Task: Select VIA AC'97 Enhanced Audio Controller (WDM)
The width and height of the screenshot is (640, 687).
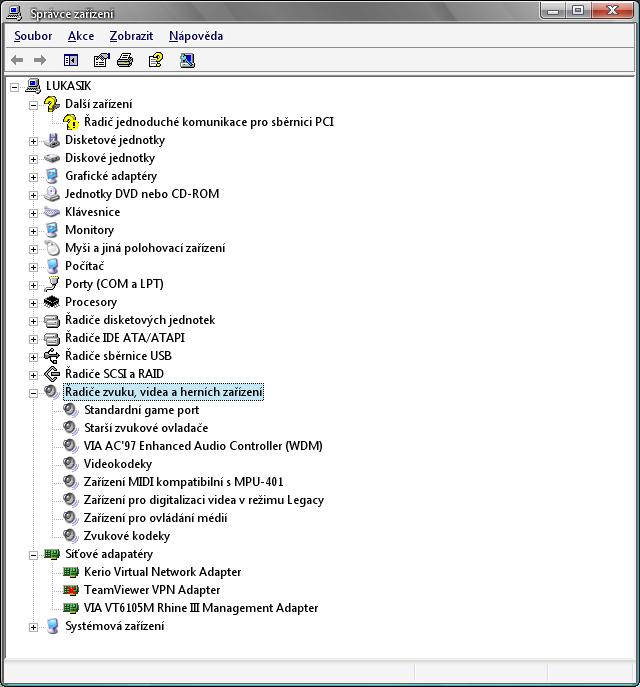Action: 203,446
